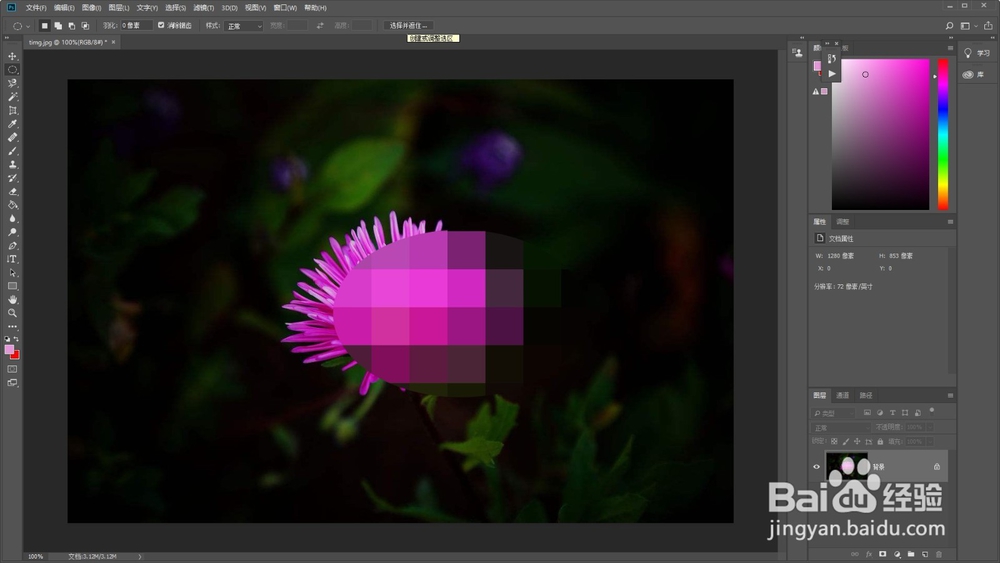Screen dimensions: 1000x563
Task: Toggle lock image pixels brush icon
Action: click(x=846, y=441)
